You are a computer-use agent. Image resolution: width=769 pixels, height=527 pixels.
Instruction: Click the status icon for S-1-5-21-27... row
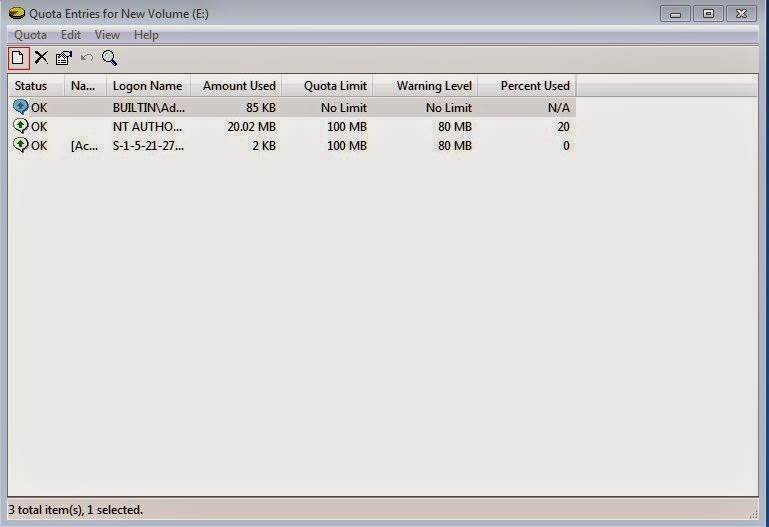coord(21,145)
